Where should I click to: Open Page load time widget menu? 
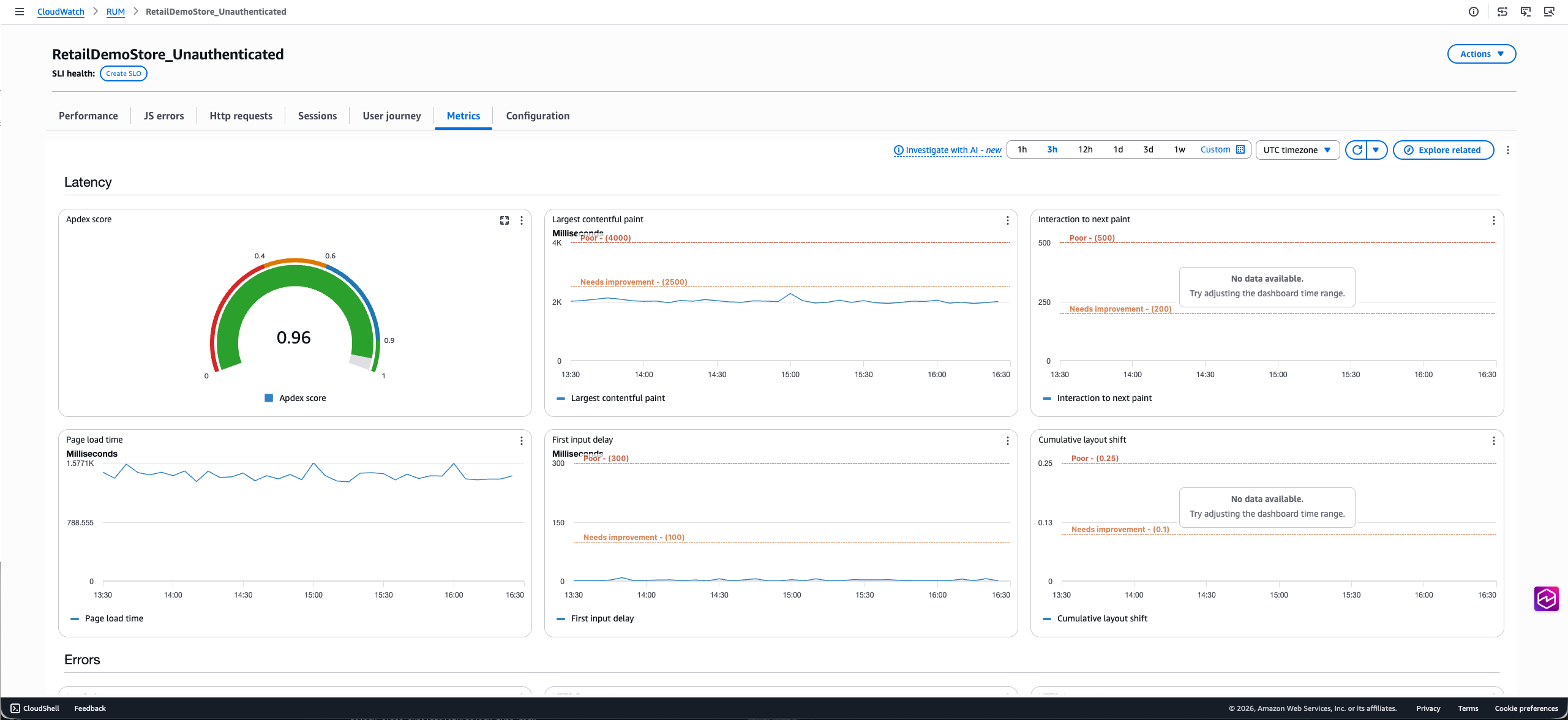[x=522, y=441]
